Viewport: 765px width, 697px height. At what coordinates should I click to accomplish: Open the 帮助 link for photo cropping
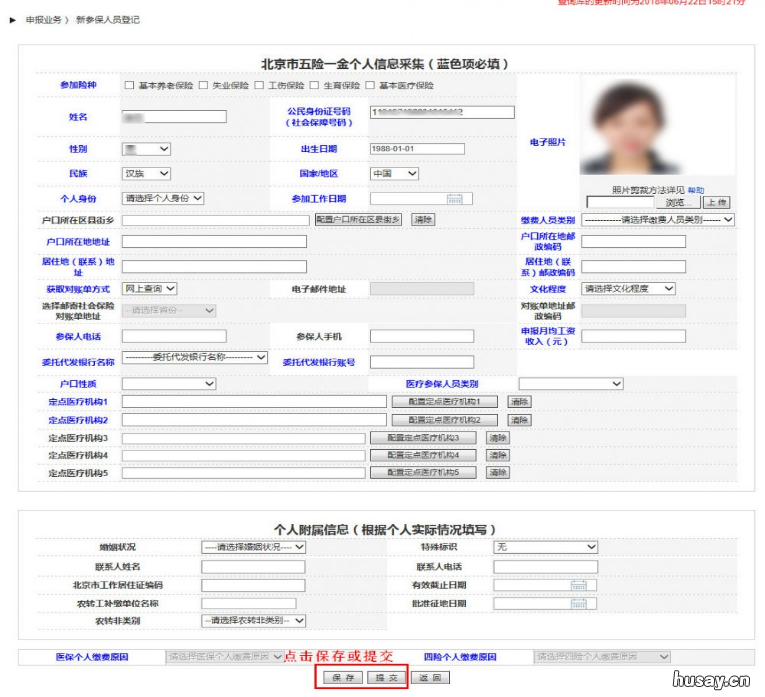pos(696,190)
